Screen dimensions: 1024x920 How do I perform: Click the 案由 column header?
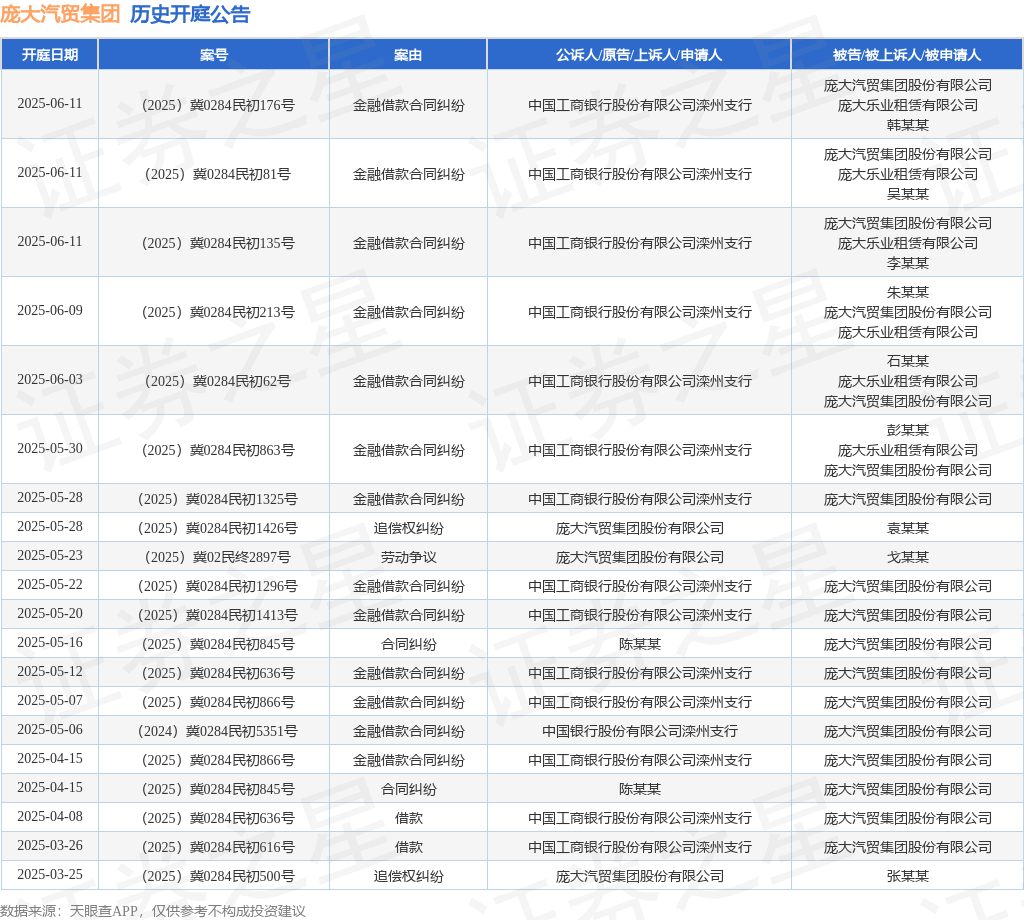coord(408,55)
